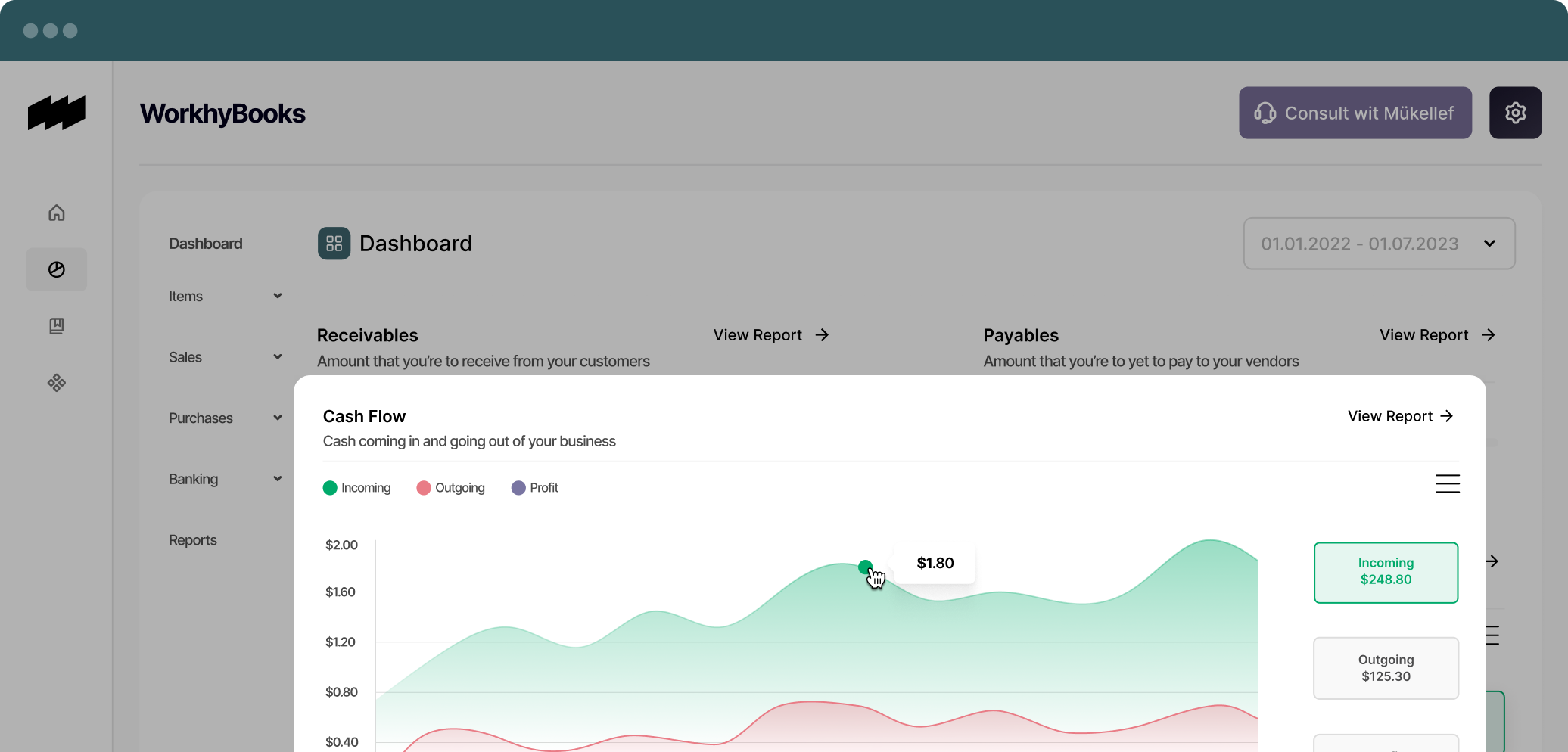
Task: Select the pie chart accounting icon
Action: coord(57,269)
